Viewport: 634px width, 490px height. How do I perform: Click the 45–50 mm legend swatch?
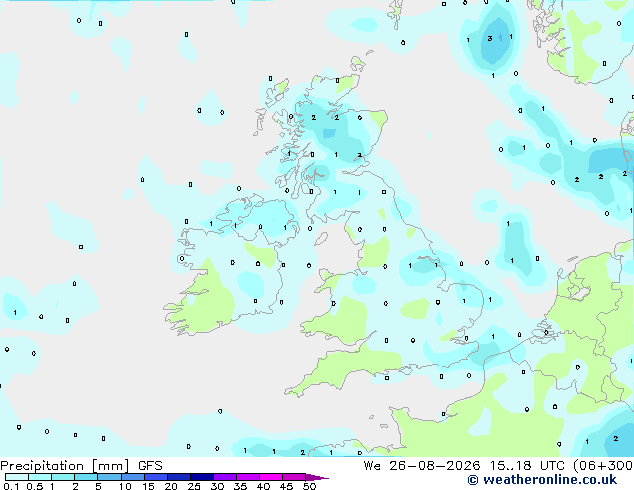point(294,477)
